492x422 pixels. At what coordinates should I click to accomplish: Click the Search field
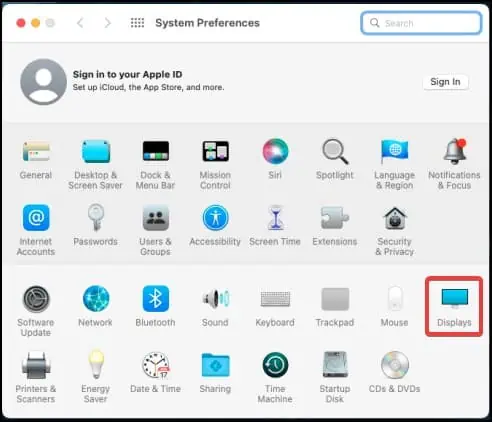coord(421,23)
